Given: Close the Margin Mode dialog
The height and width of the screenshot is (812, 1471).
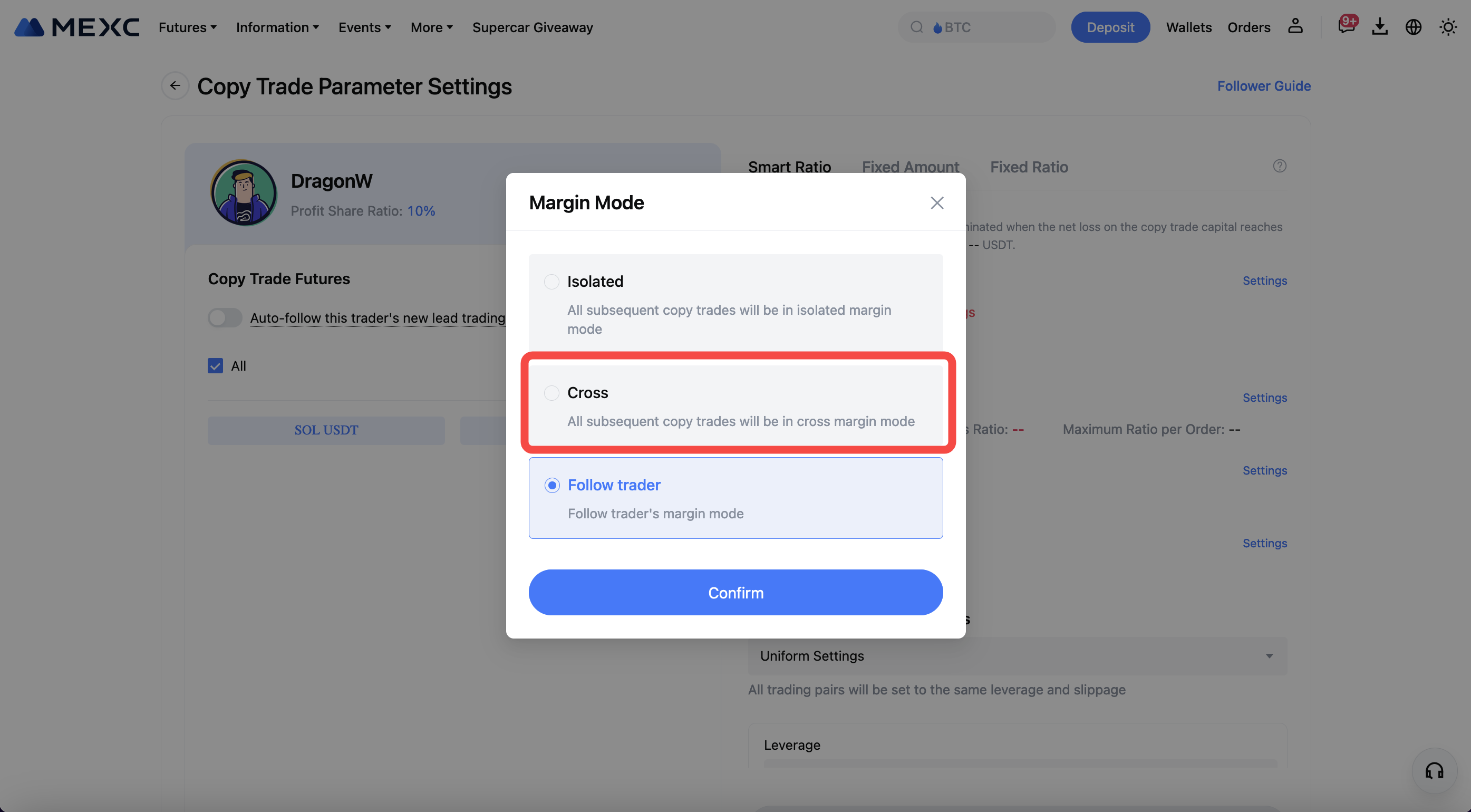Looking at the screenshot, I should pos(936,202).
